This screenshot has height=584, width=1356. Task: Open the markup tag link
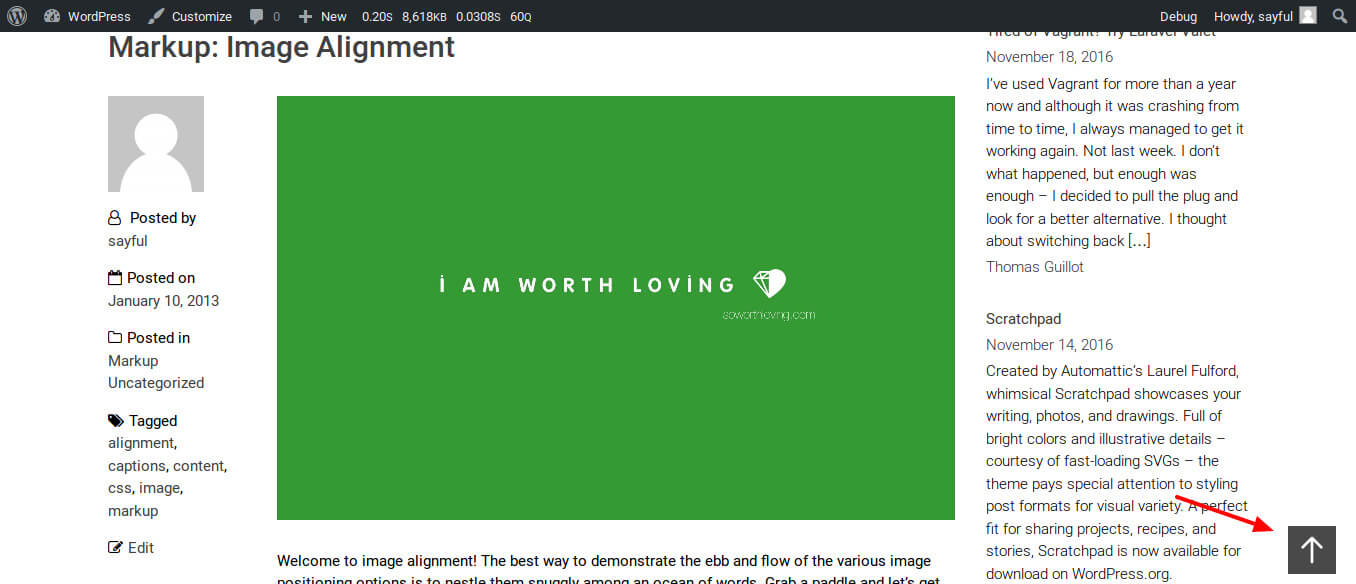[x=133, y=511]
